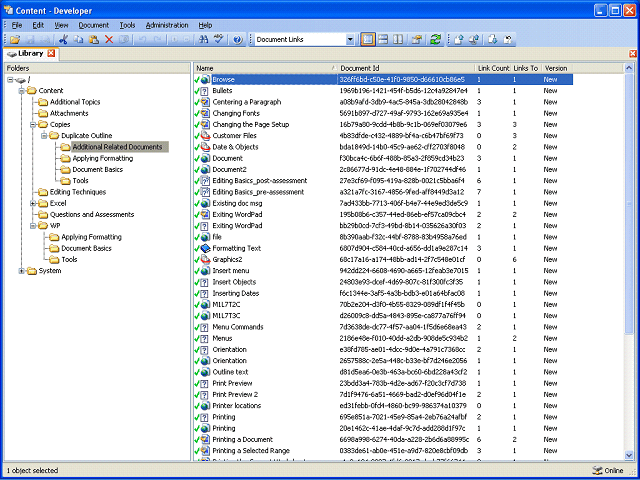Viewport: 640px width, 480px height.
Task: Collapse the Content folder node
Action: coord(22,91)
